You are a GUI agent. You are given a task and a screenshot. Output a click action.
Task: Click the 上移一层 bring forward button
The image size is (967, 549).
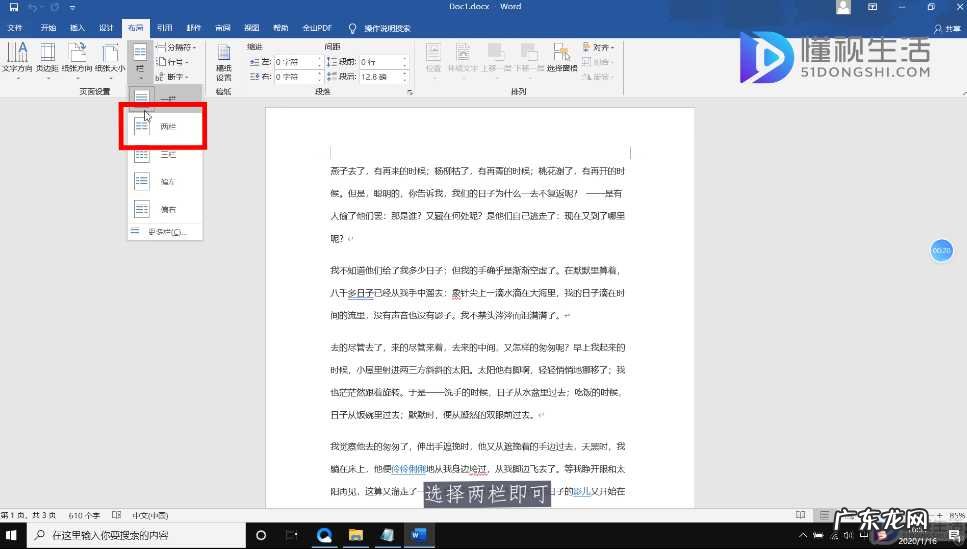(x=495, y=58)
